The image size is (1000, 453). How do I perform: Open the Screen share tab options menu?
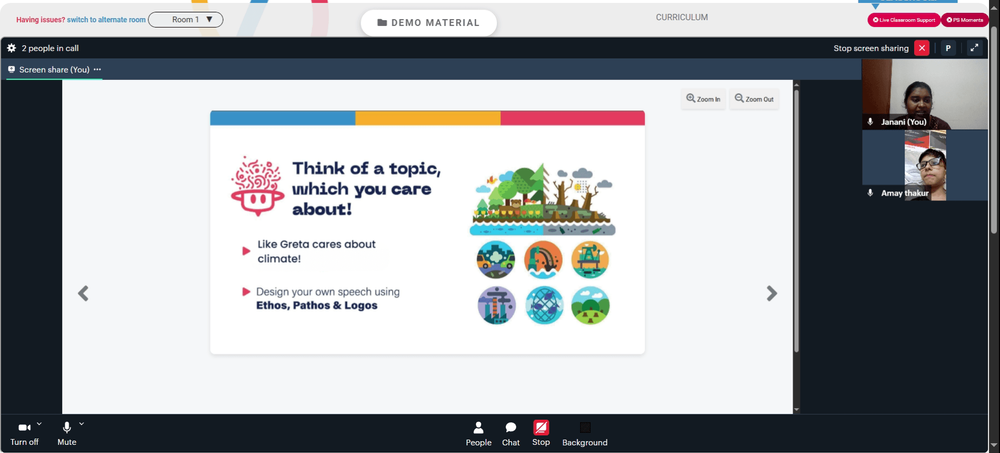point(97,70)
